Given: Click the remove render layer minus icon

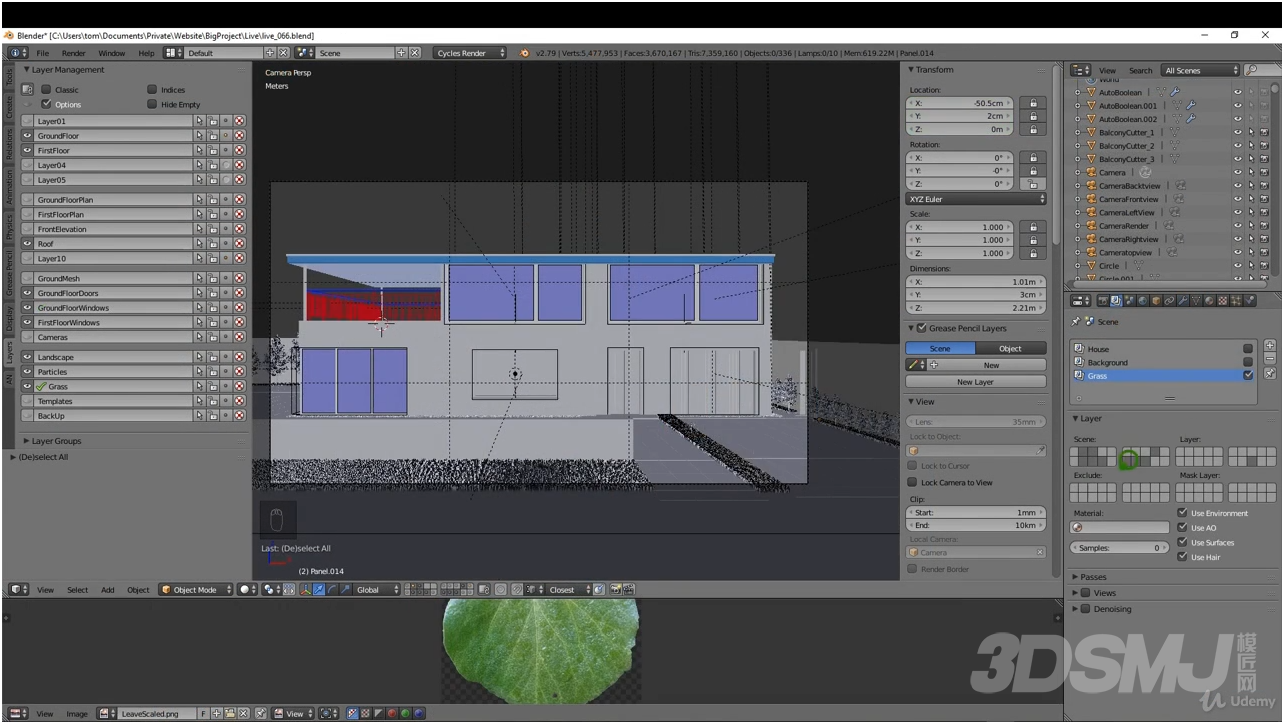Looking at the screenshot, I should tap(1270, 358).
